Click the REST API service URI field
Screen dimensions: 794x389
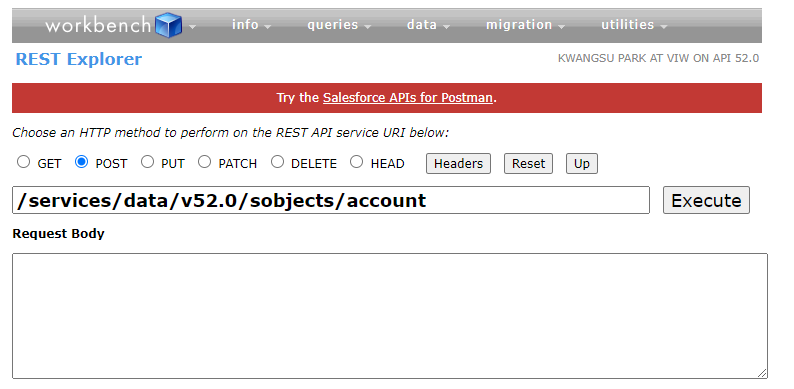pyautogui.click(x=331, y=200)
